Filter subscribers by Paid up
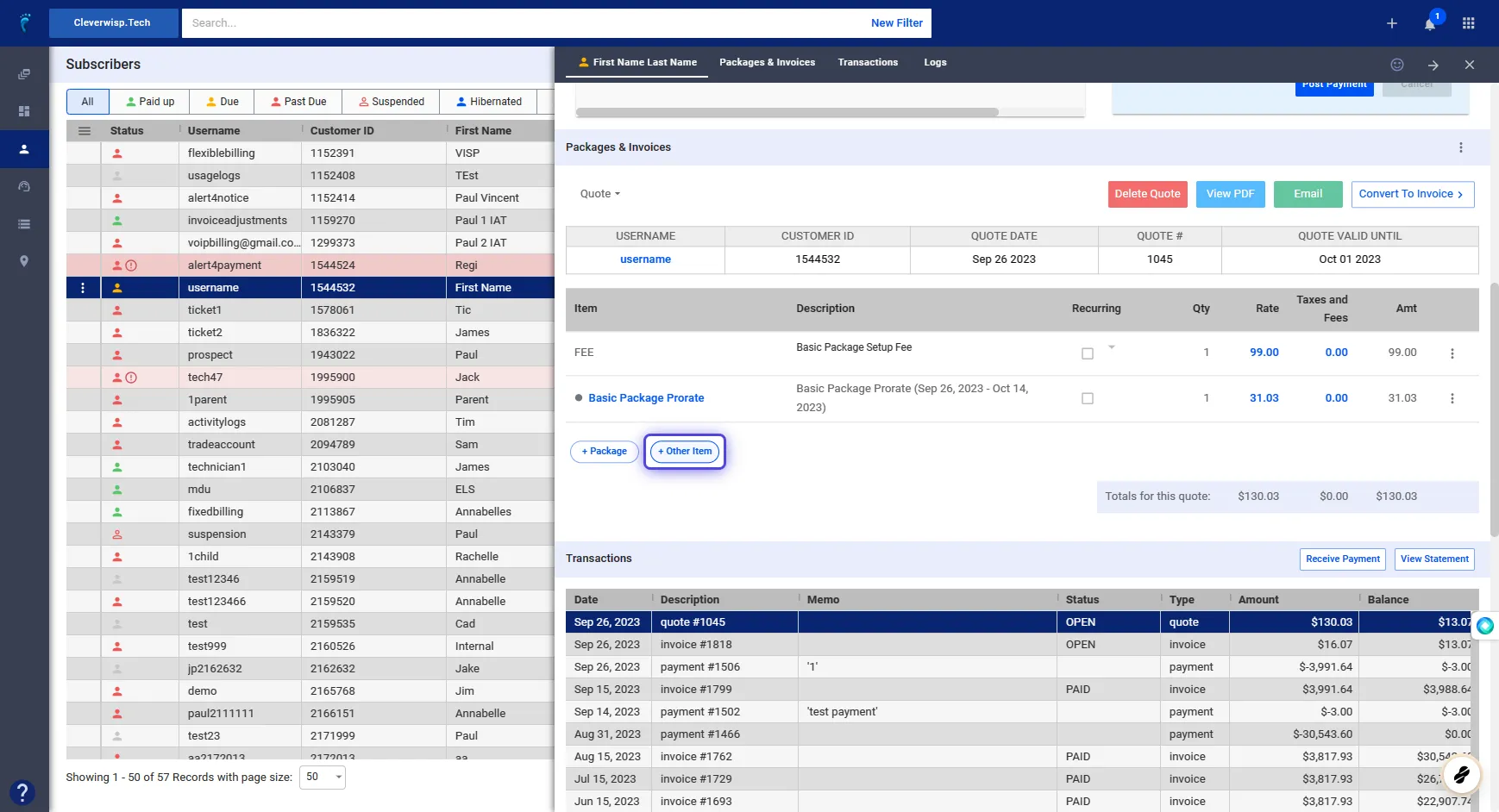Viewport: 1499px width, 812px height. coord(150,102)
